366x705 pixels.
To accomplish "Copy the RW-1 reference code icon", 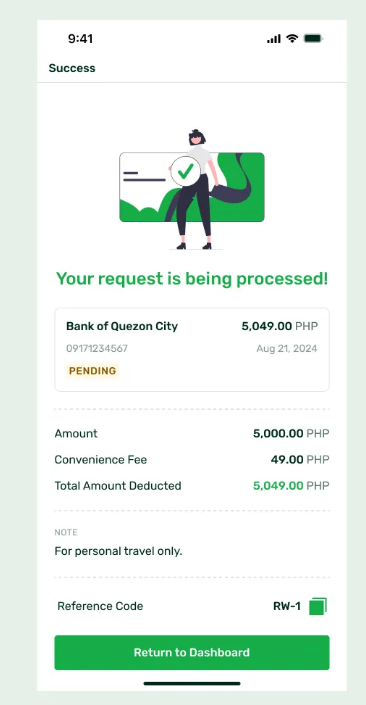I will [318, 606].
